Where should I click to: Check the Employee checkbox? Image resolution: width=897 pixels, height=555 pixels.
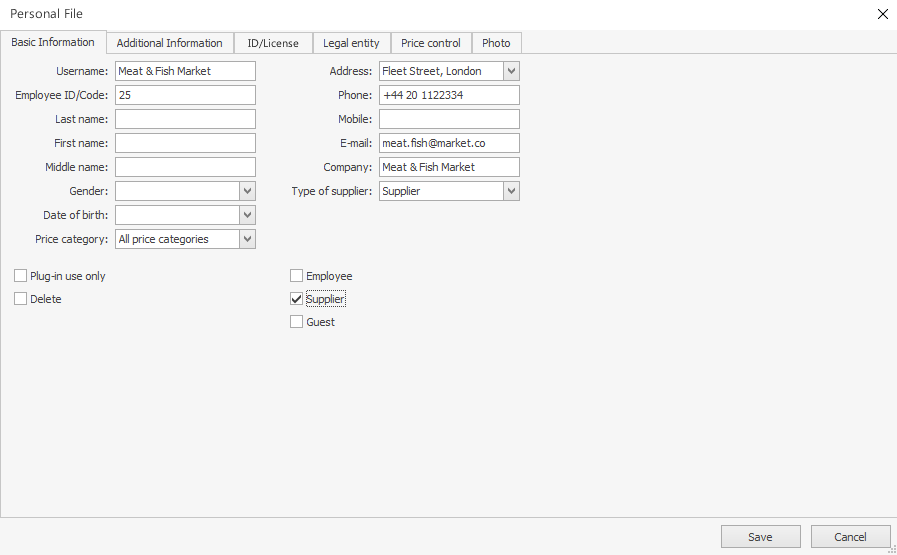297,276
